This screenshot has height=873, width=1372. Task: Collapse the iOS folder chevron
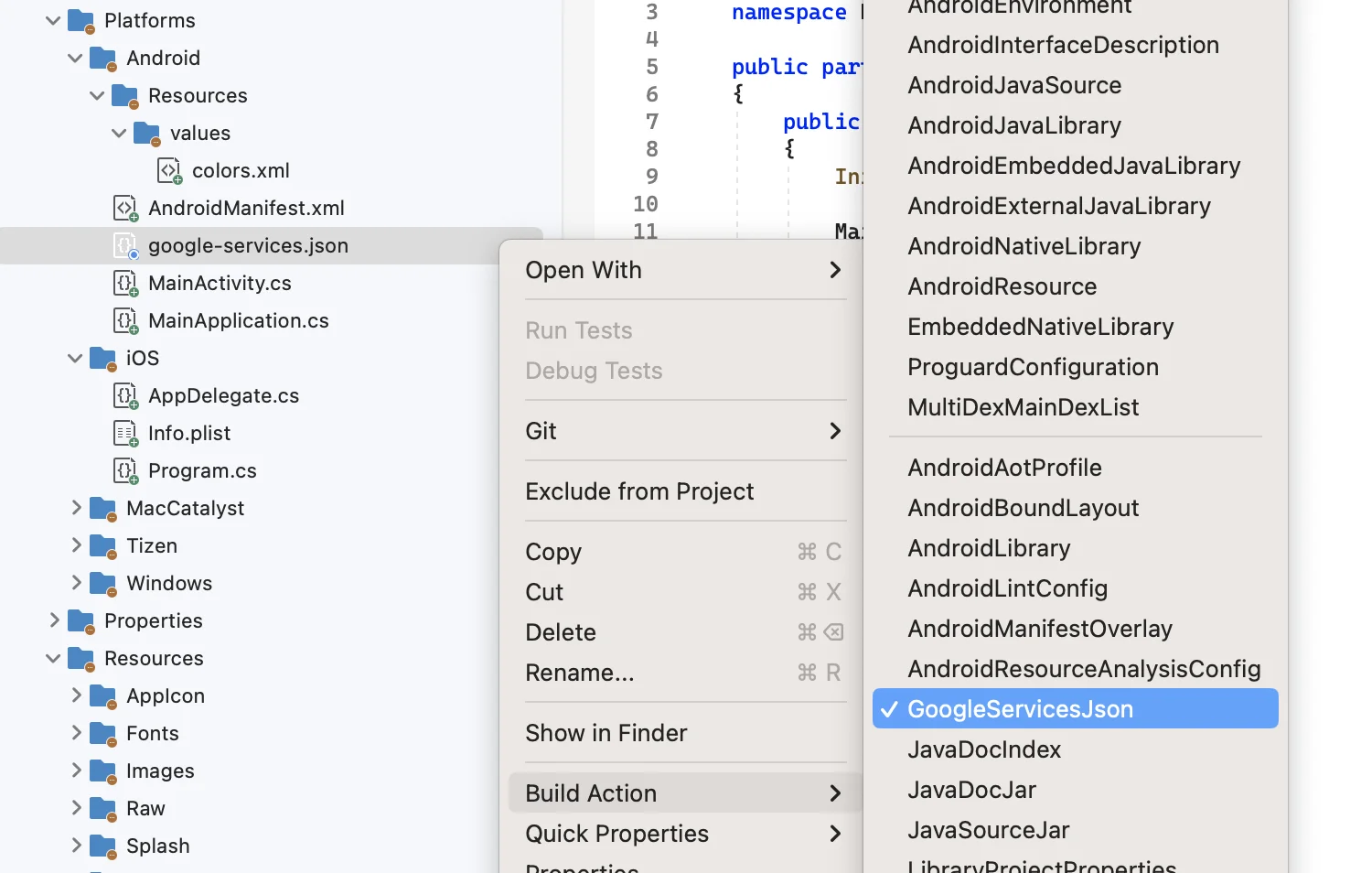(x=76, y=359)
